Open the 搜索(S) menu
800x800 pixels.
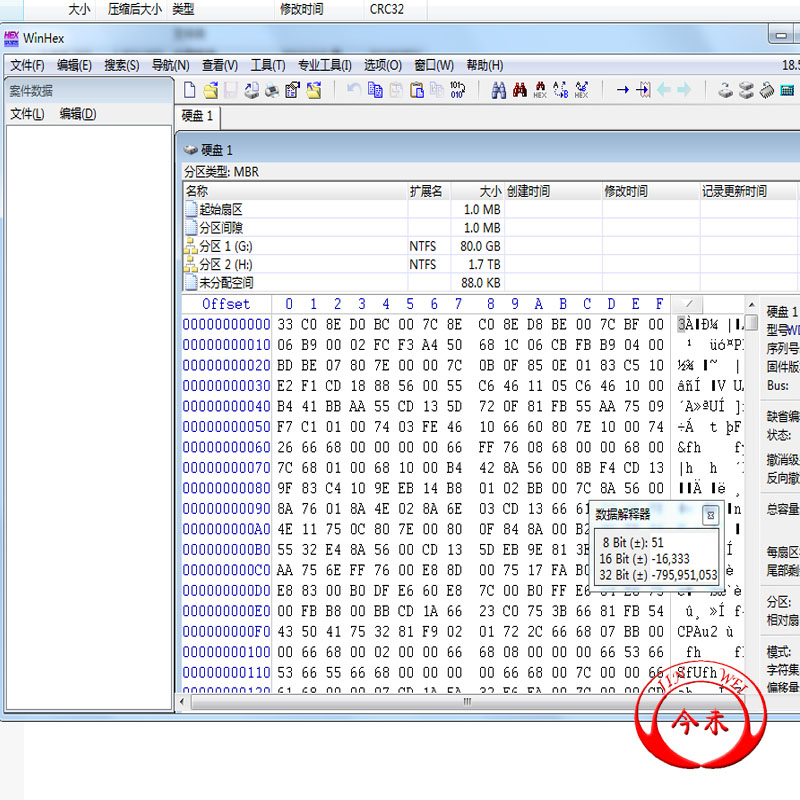click(x=121, y=65)
